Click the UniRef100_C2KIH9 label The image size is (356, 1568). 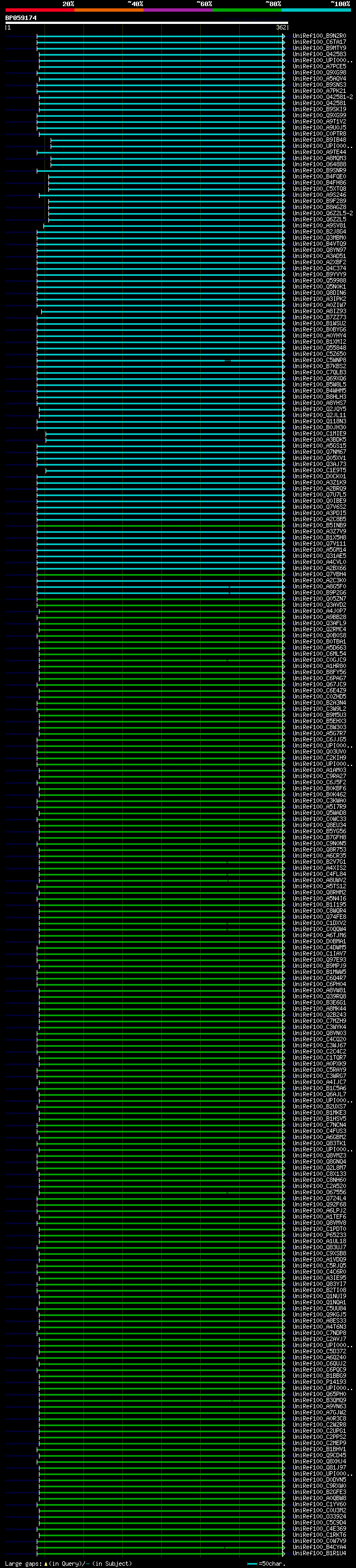click(319, 758)
